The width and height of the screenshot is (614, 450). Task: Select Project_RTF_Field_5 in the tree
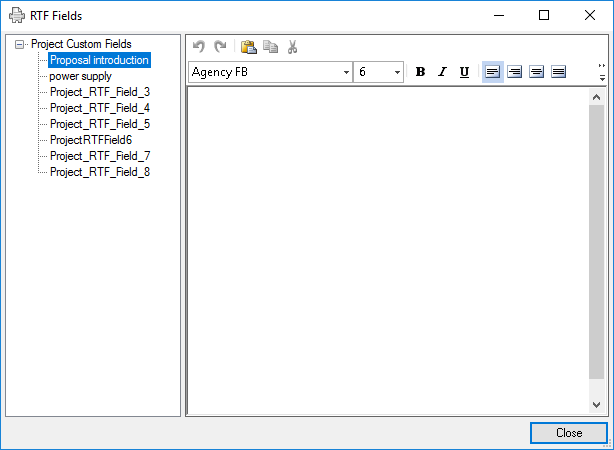[x=99, y=124]
